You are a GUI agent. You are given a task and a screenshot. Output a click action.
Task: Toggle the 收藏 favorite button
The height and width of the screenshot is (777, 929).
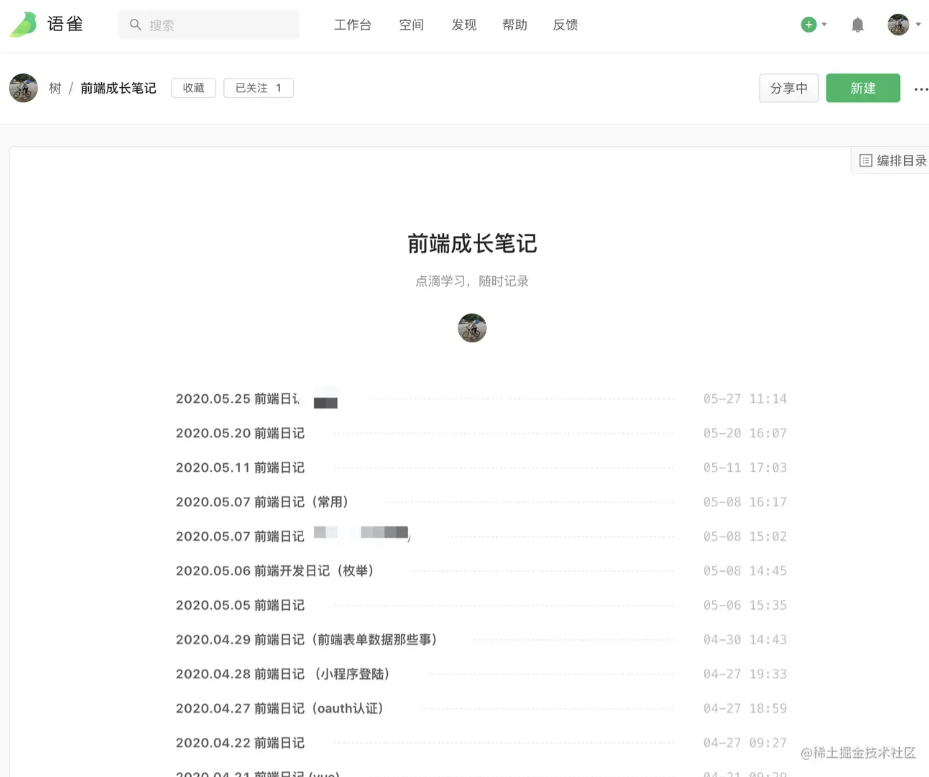(192, 88)
